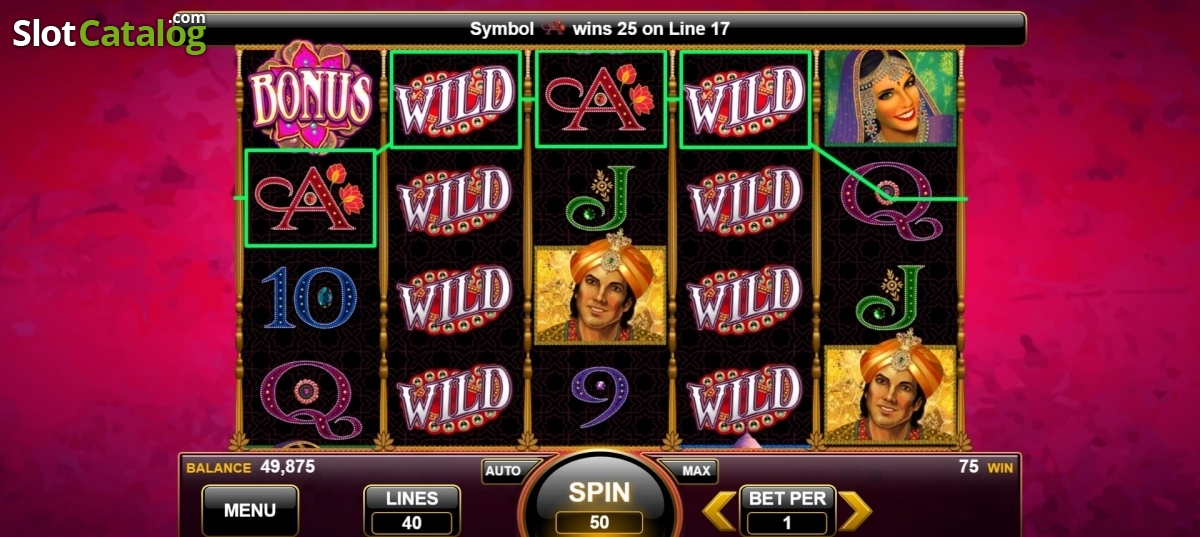Click the top WILD symbol on reel two

(455, 99)
